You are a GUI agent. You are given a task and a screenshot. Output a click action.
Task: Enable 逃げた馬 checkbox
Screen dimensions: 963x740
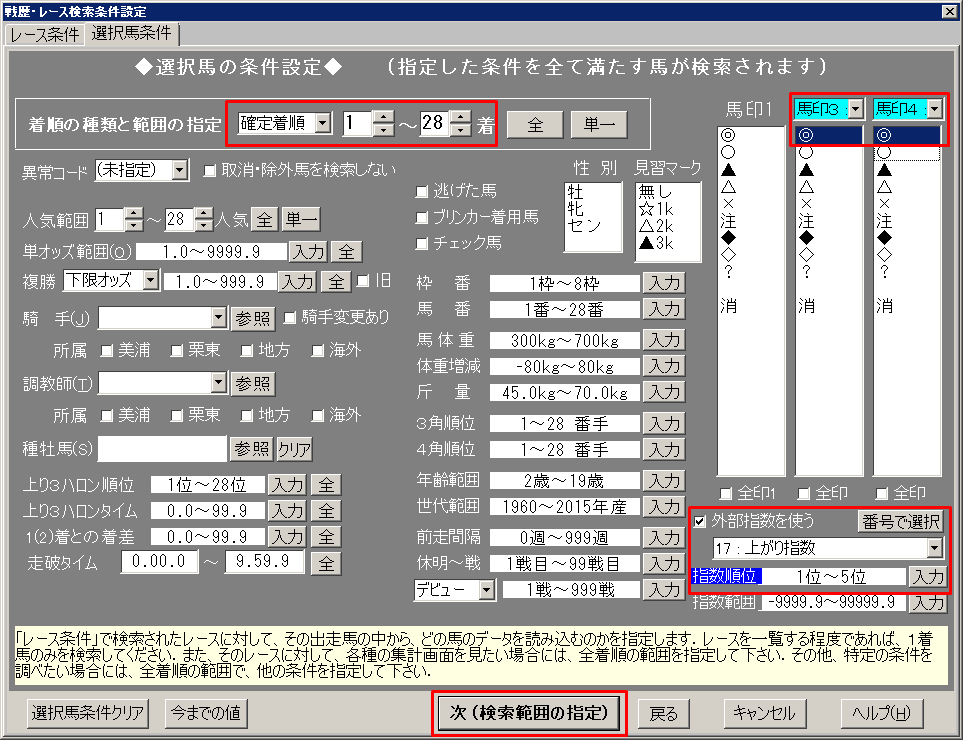click(421, 192)
